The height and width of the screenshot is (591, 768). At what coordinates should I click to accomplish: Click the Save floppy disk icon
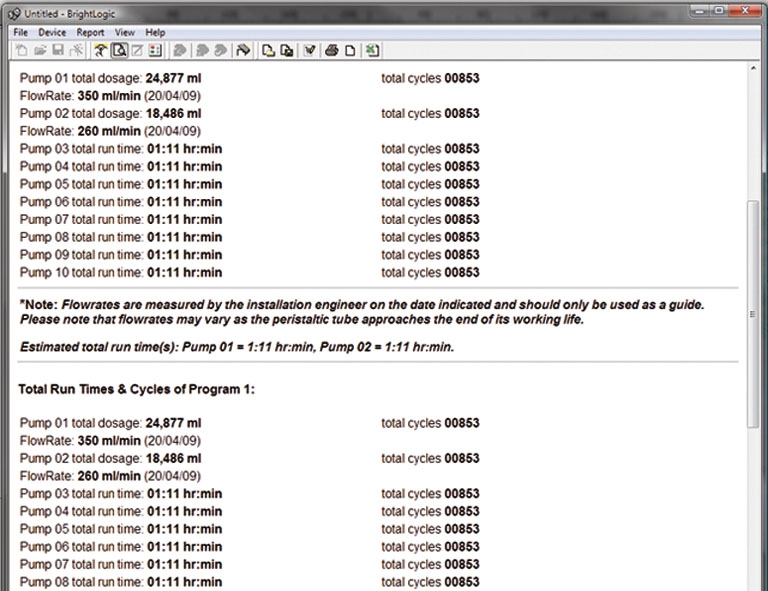[x=59, y=51]
